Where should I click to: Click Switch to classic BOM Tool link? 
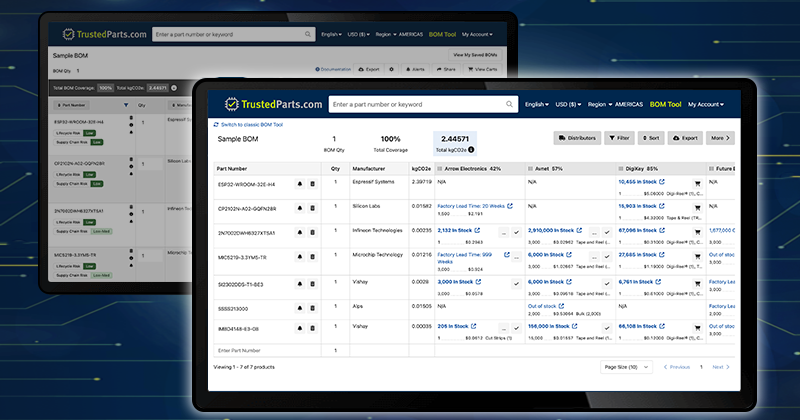(x=248, y=125)
